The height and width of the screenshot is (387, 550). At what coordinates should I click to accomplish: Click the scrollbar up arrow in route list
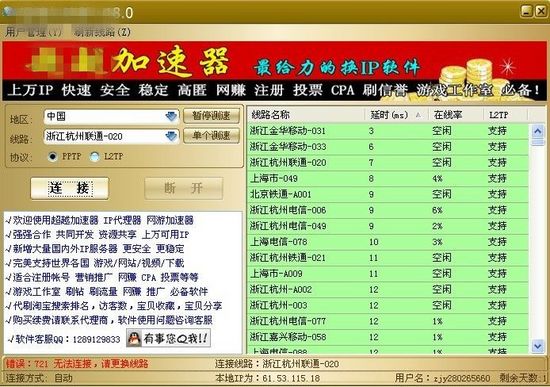538,131
